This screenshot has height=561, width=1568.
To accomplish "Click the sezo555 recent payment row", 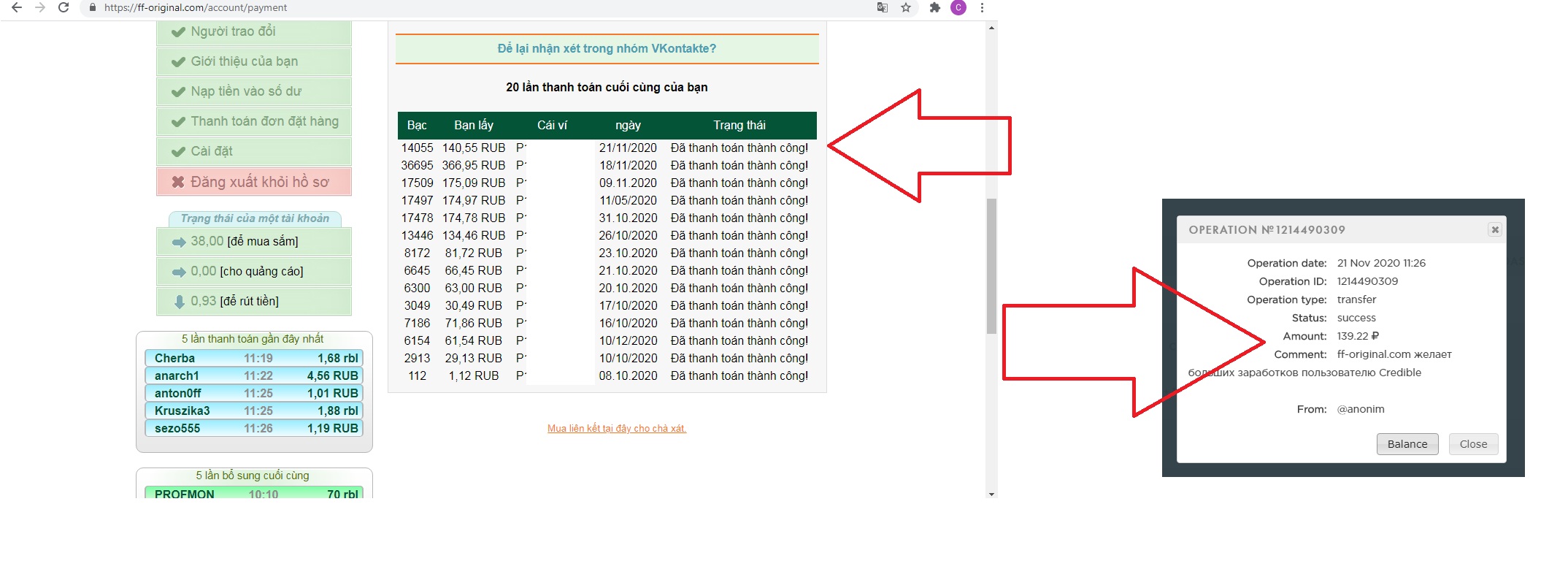I will (254, 428).
